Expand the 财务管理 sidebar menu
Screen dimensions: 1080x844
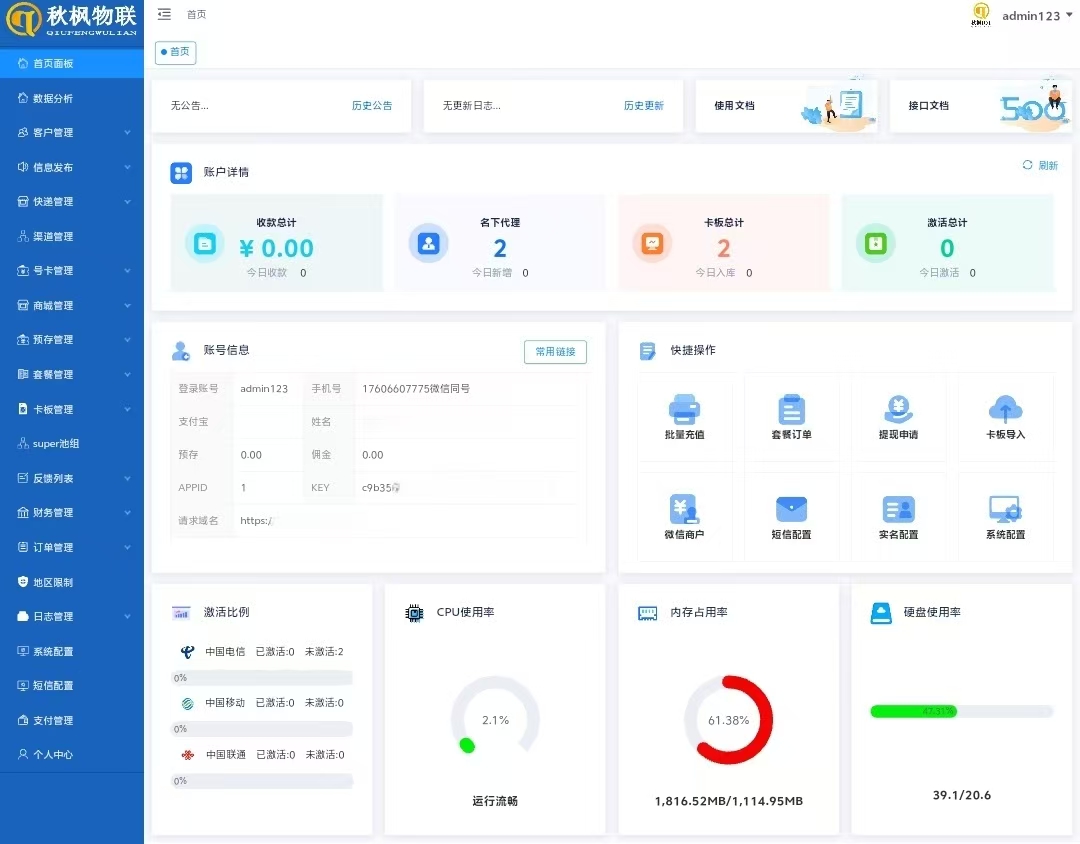72,513
